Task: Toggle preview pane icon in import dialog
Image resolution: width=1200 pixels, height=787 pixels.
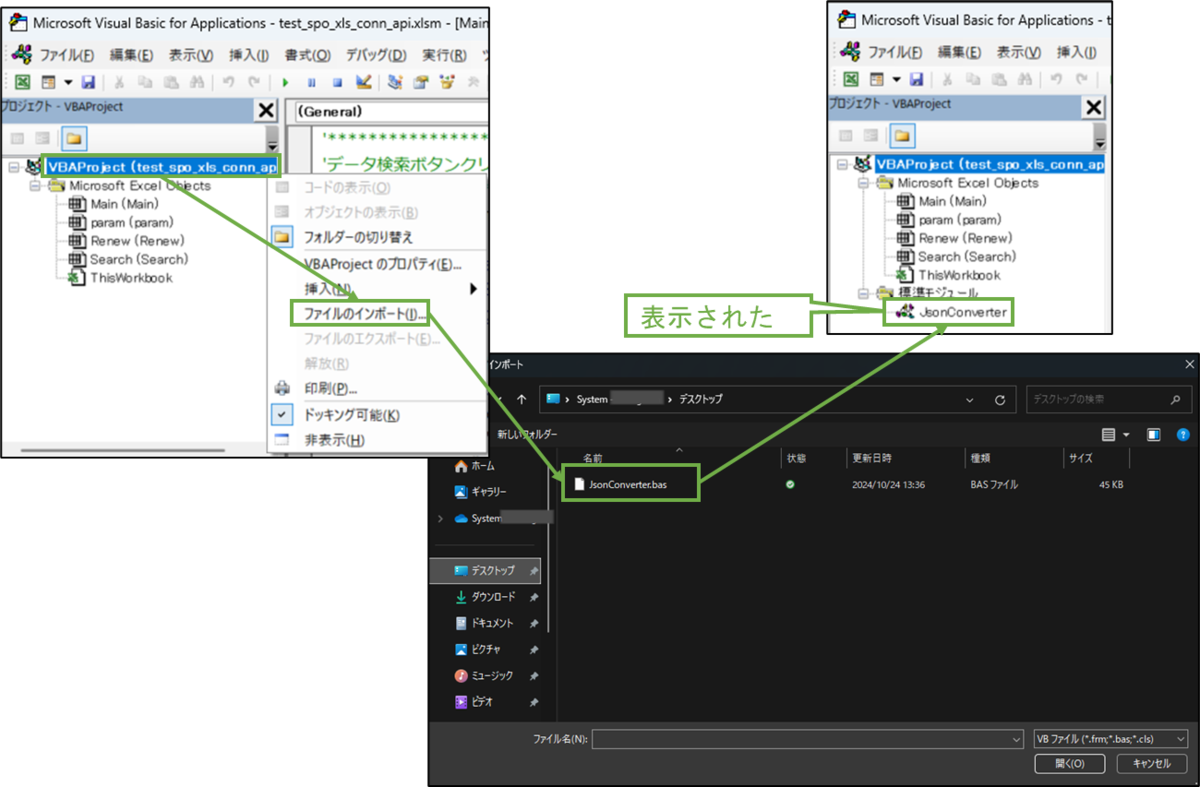Action: (1154, 435)
